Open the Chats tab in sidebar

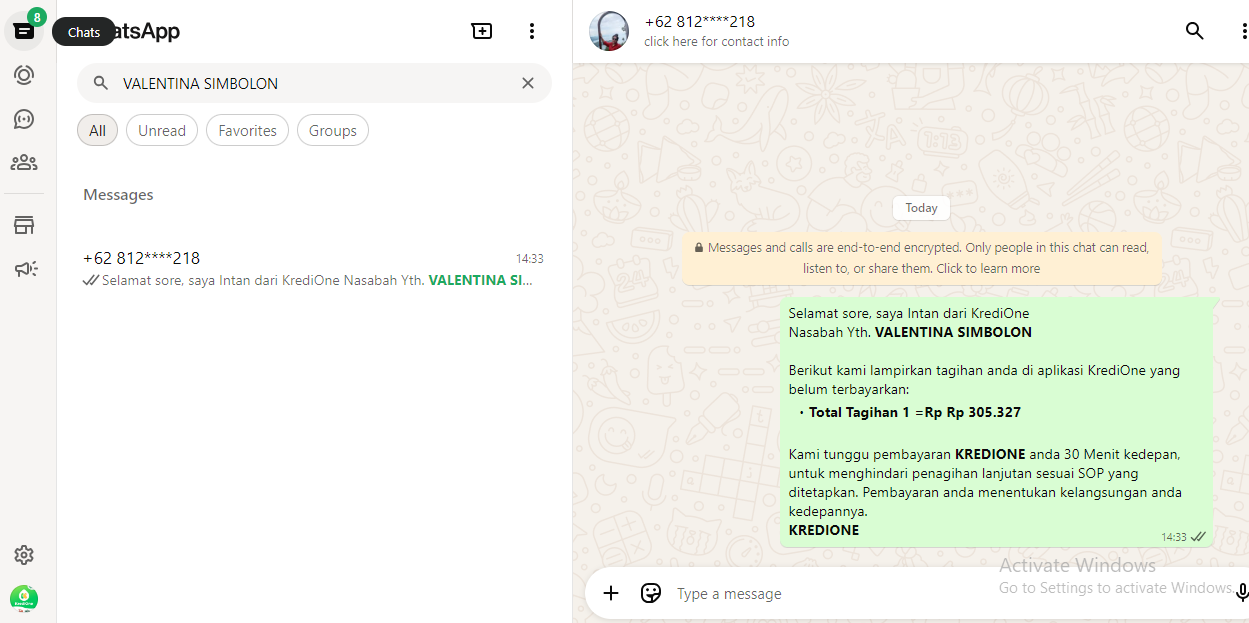[24, 31]
